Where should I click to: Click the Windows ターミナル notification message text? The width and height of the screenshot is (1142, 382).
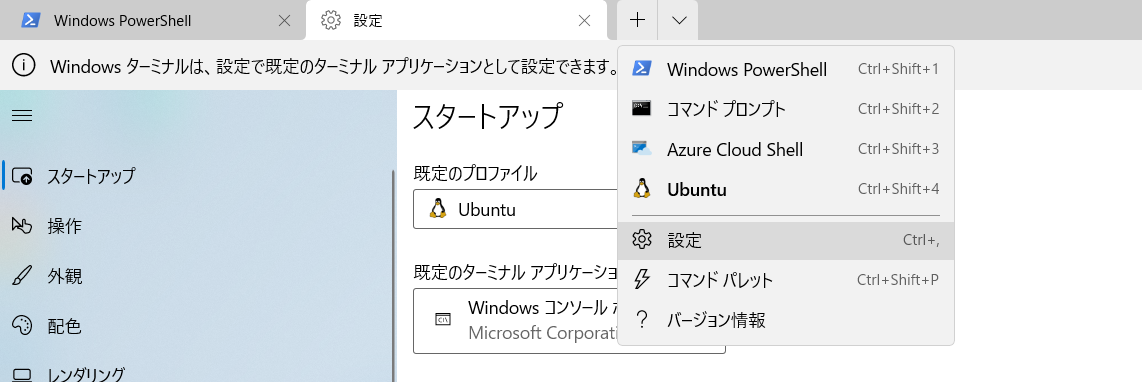pyautogui.click(x=334, y=67)
